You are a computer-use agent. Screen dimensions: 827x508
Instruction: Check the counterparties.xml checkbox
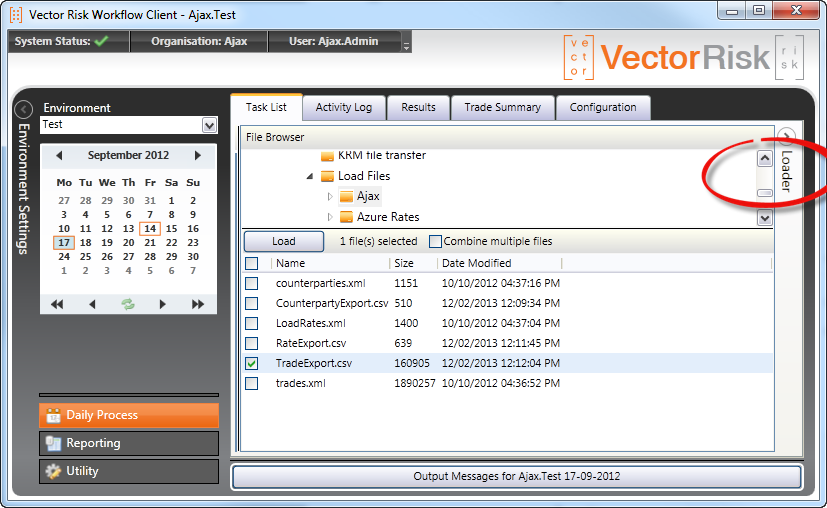[252, 283]
